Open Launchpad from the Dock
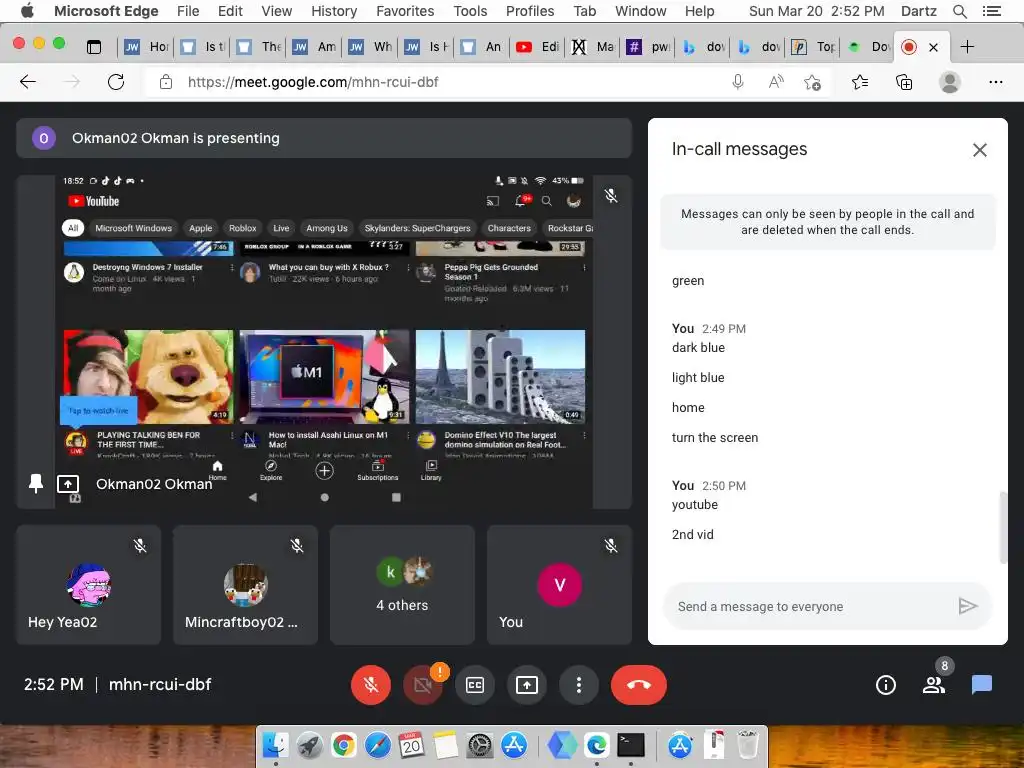Viewport: 1024px width, 768px height. coord(310,745)
